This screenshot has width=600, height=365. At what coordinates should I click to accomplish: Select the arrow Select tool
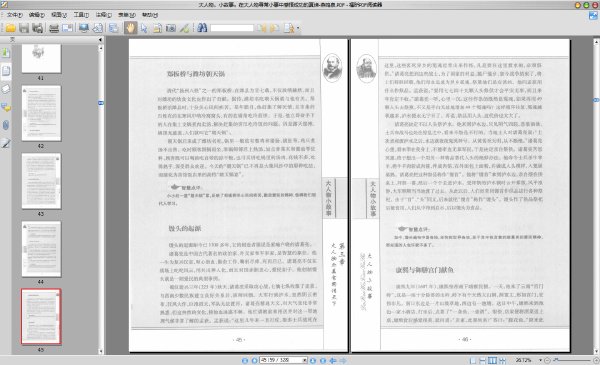coord(144,28)
